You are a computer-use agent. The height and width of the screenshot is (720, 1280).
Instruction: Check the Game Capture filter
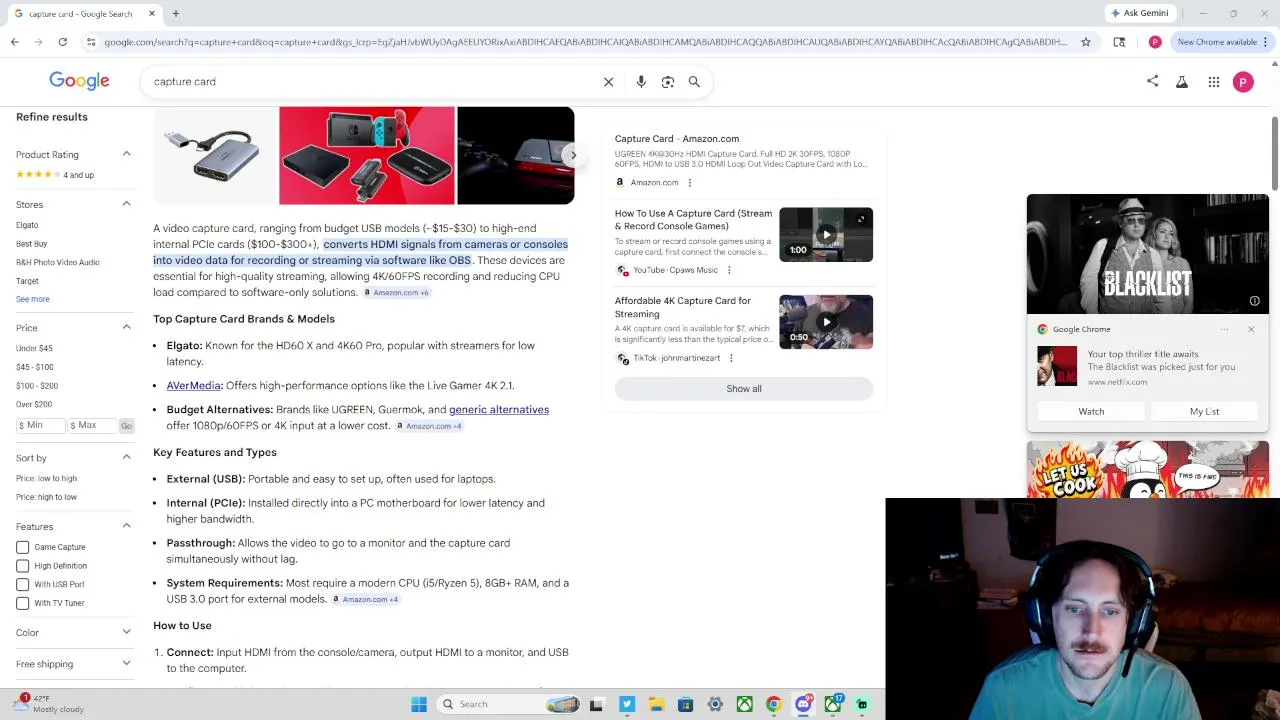22,547
